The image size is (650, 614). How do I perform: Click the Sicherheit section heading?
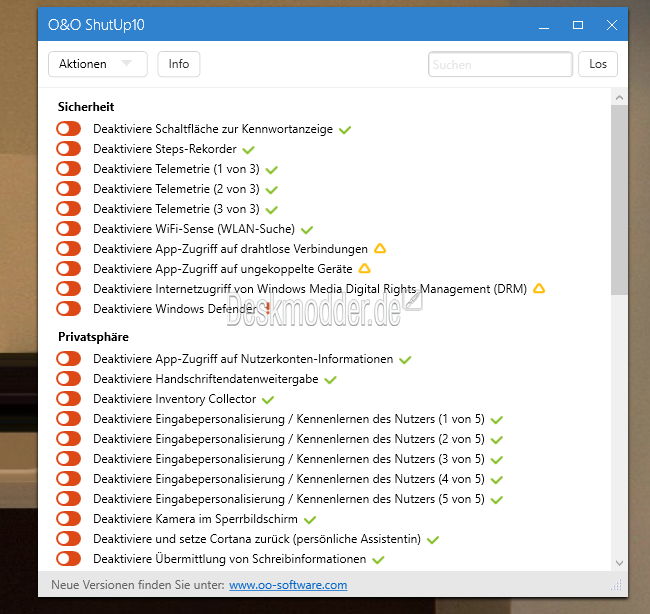tap(86, 107)
